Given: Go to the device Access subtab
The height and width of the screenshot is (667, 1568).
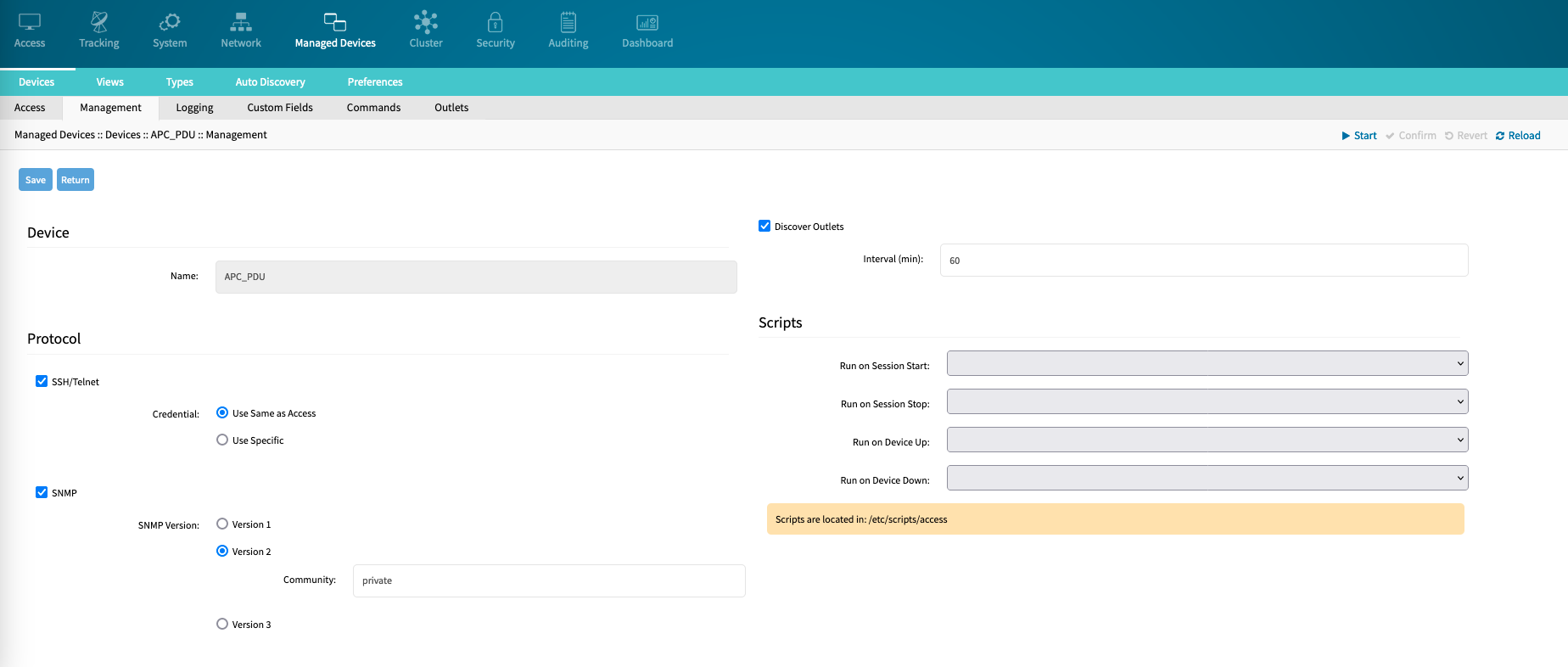Looking at the screenshot, I should pos(30,108).
